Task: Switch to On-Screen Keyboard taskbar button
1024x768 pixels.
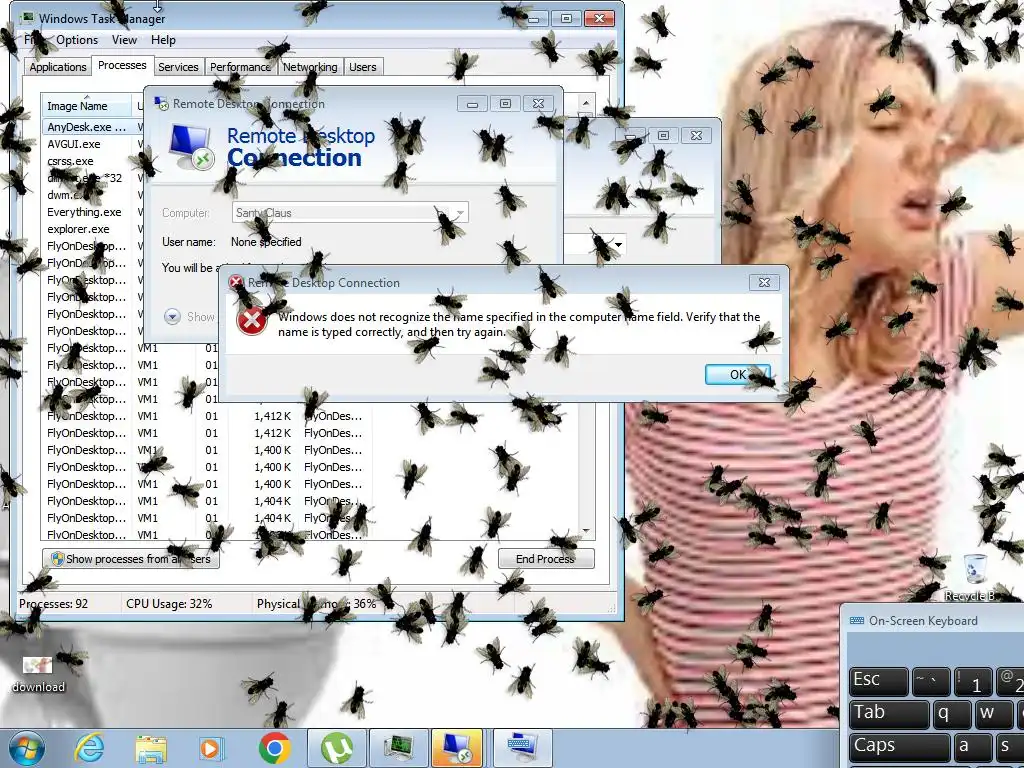Action: click(522, 748)
